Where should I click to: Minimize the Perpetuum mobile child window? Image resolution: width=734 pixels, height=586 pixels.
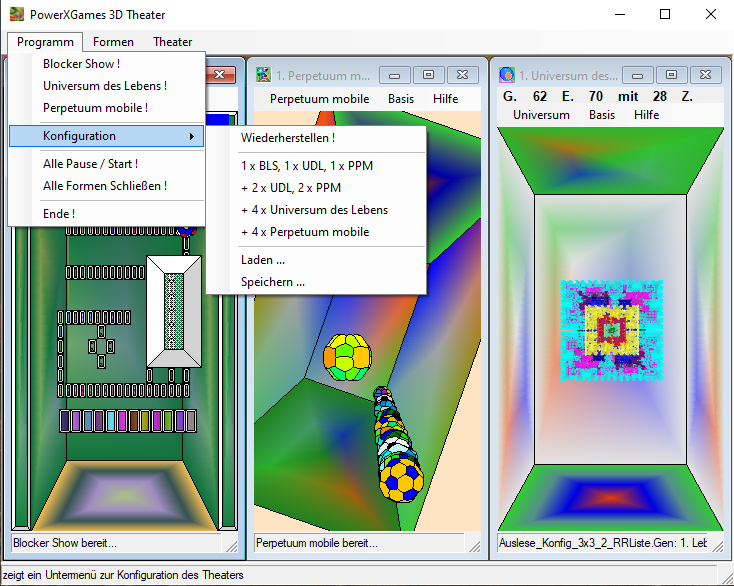[395, 75]
